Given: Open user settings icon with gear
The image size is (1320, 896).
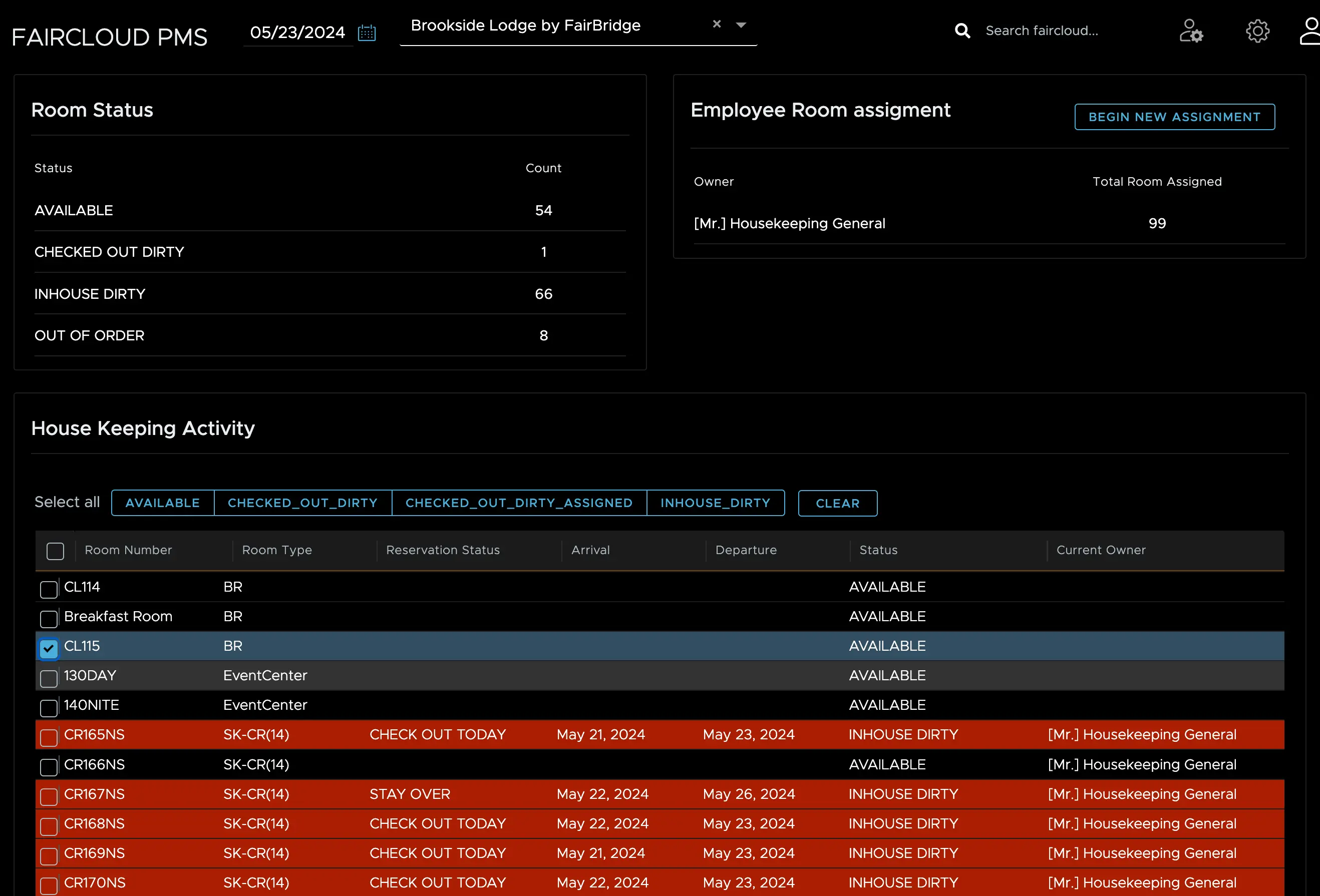Looking at the screenshot, I should pyautogui.click(x=1190, y=31).
